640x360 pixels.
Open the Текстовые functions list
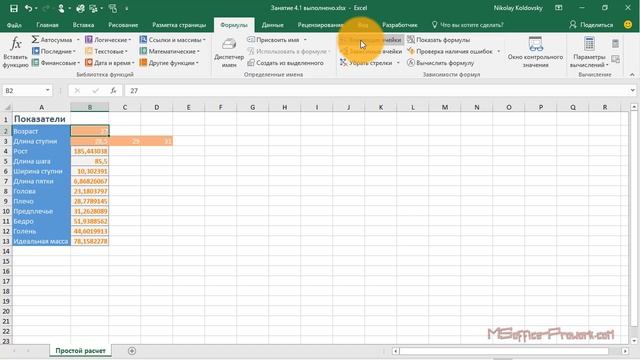pos(106,51)
